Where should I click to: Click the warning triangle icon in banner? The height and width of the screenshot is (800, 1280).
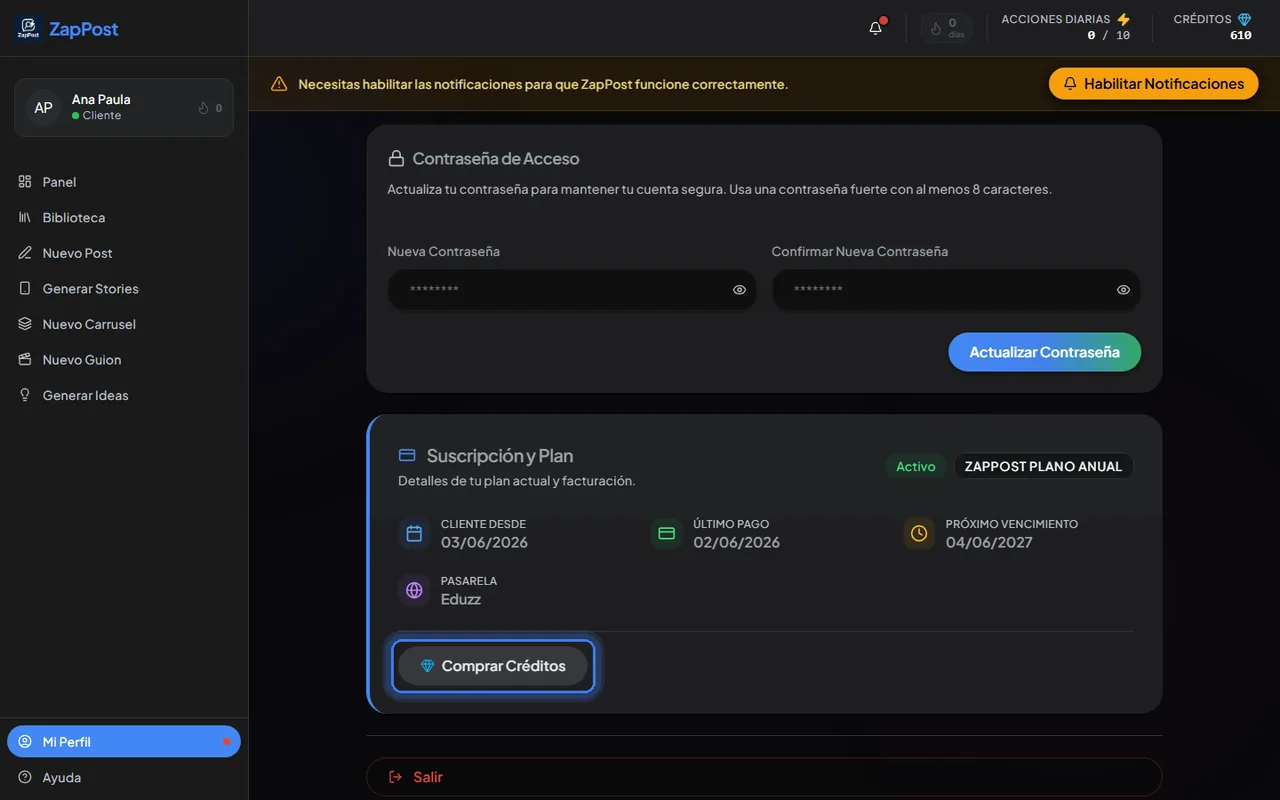coord(279,84)
